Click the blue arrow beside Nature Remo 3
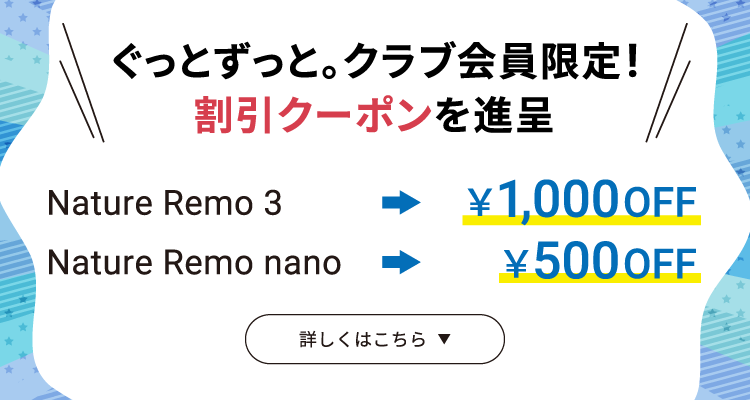This screenshot has height=400, width=750. (401, 203)
